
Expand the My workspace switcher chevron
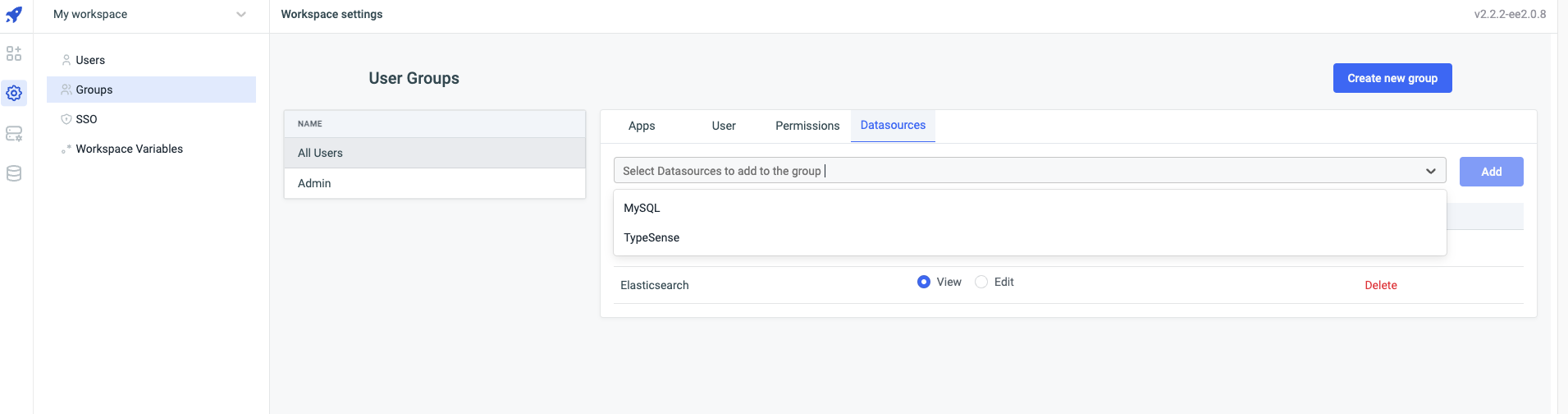click(x=240, y=15)
